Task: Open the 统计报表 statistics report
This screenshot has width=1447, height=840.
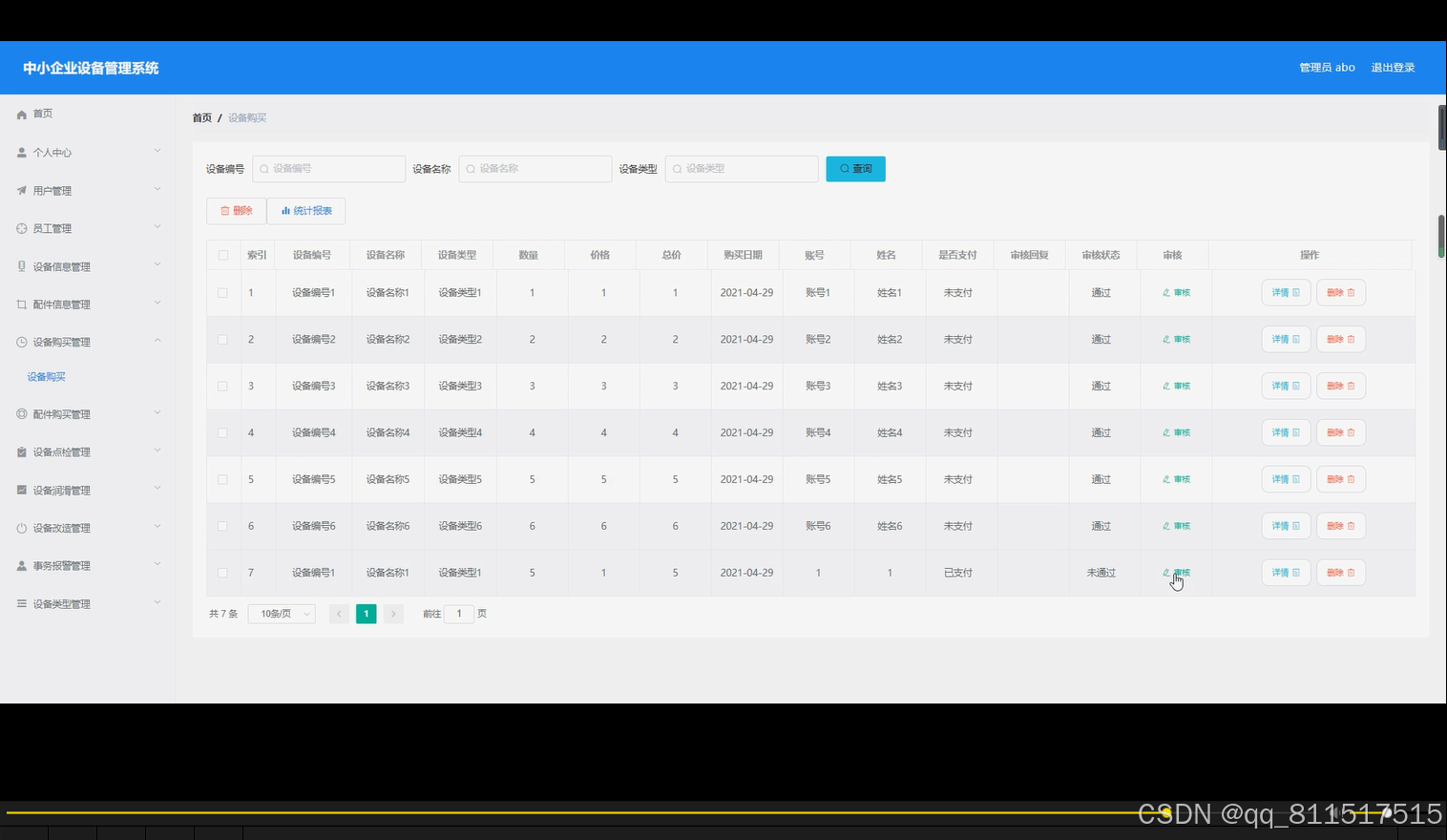Action: [306, 211]
